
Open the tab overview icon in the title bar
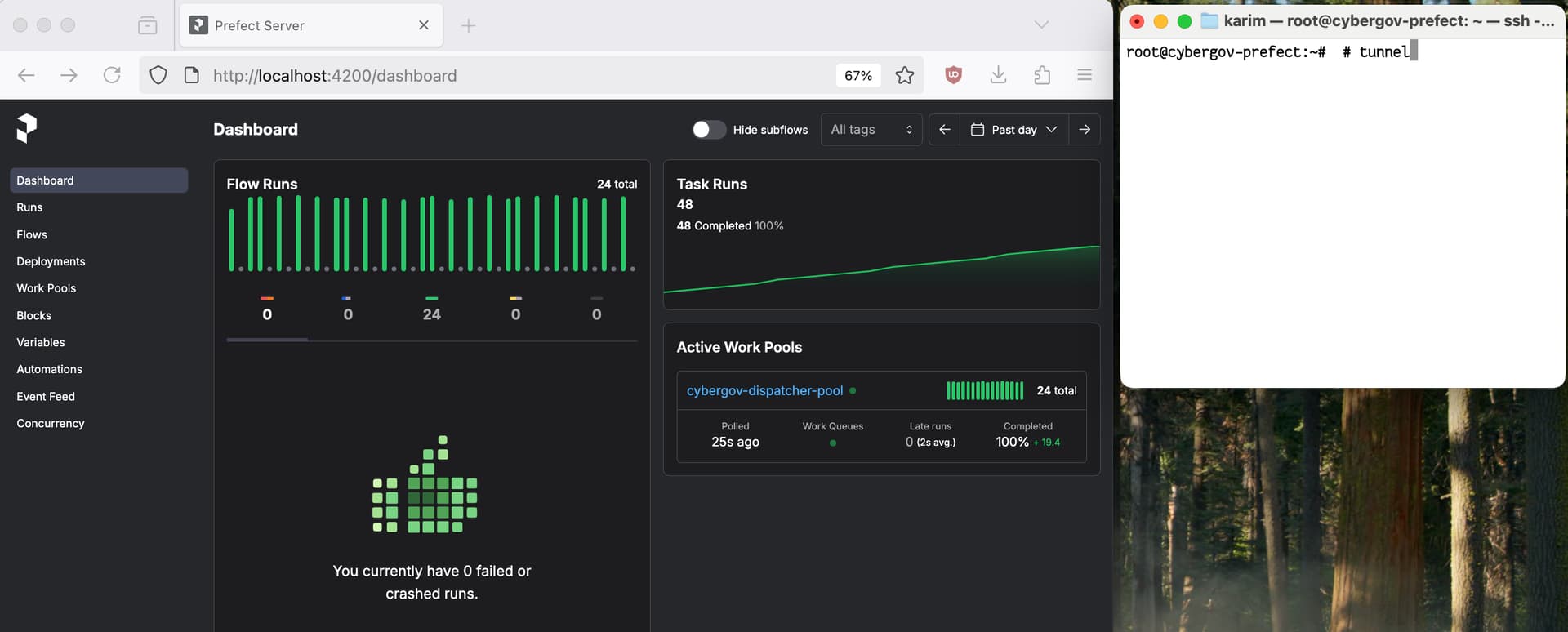click(x=148, y=25)
